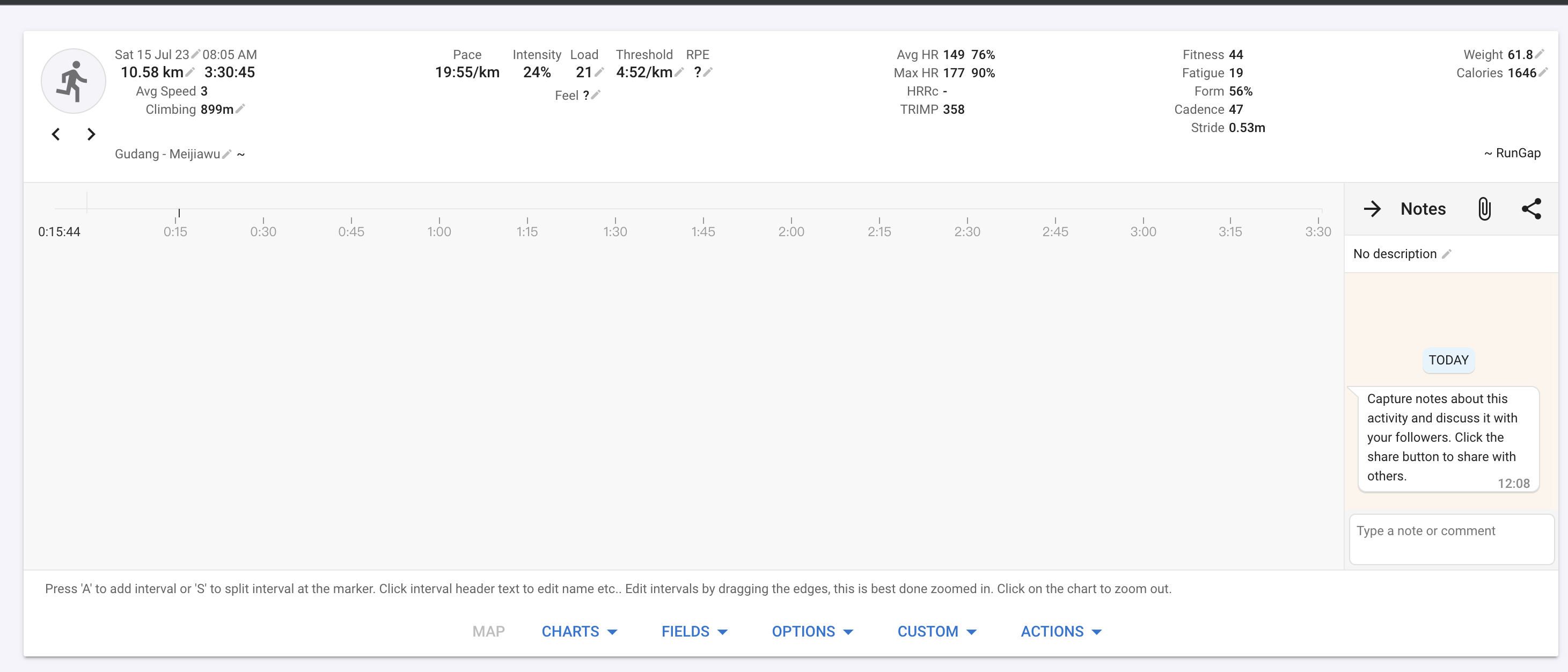Share the activity via share icon
This screenshot has height=672, width=1568.
(1532, 209)
